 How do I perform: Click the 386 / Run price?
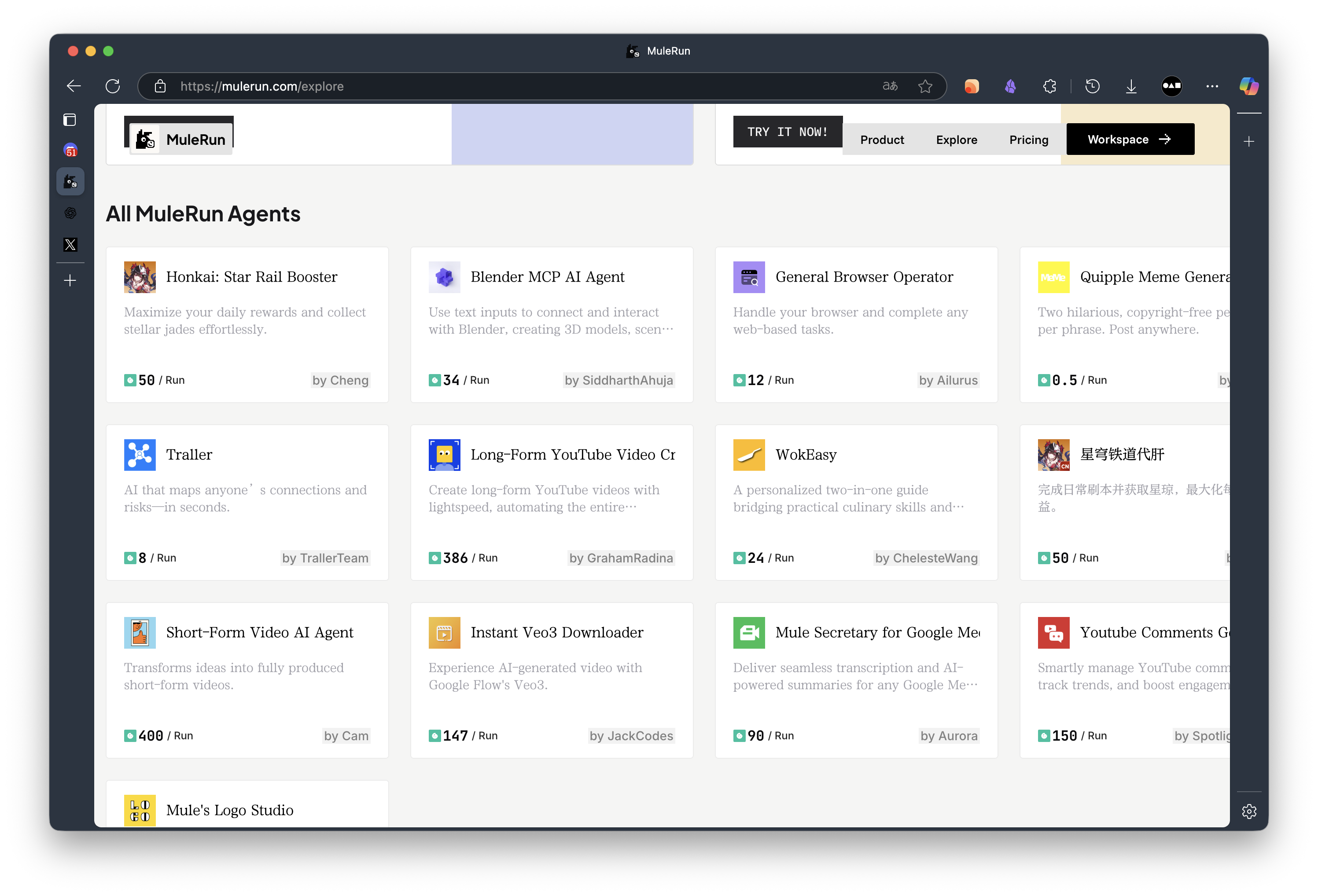(x=464, y=558)
